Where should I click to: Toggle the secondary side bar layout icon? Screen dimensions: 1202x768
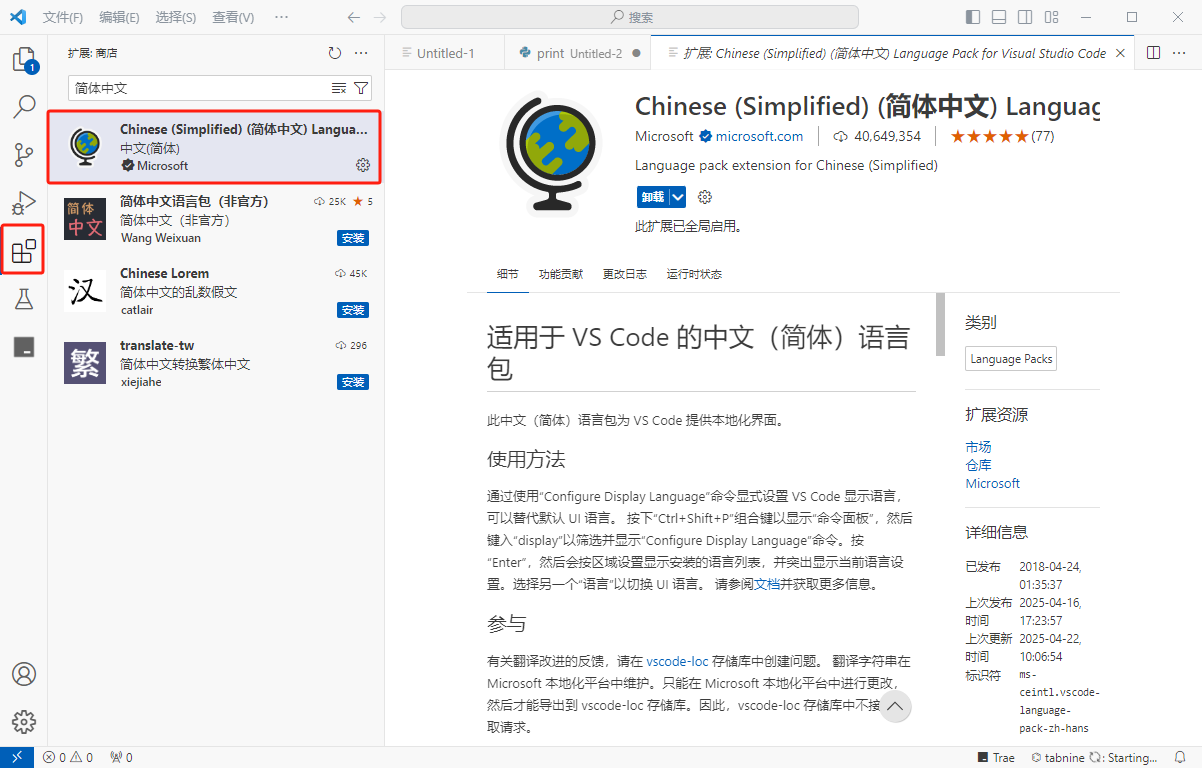[1025, 17]
